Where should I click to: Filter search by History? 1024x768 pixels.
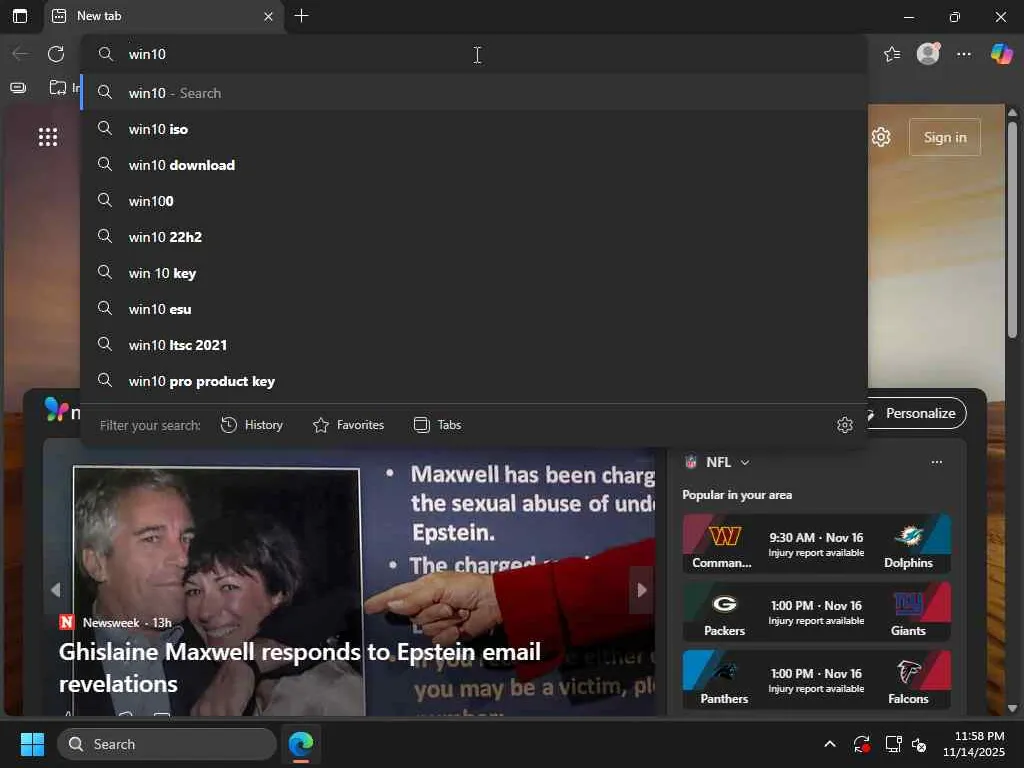pos(252,425)
